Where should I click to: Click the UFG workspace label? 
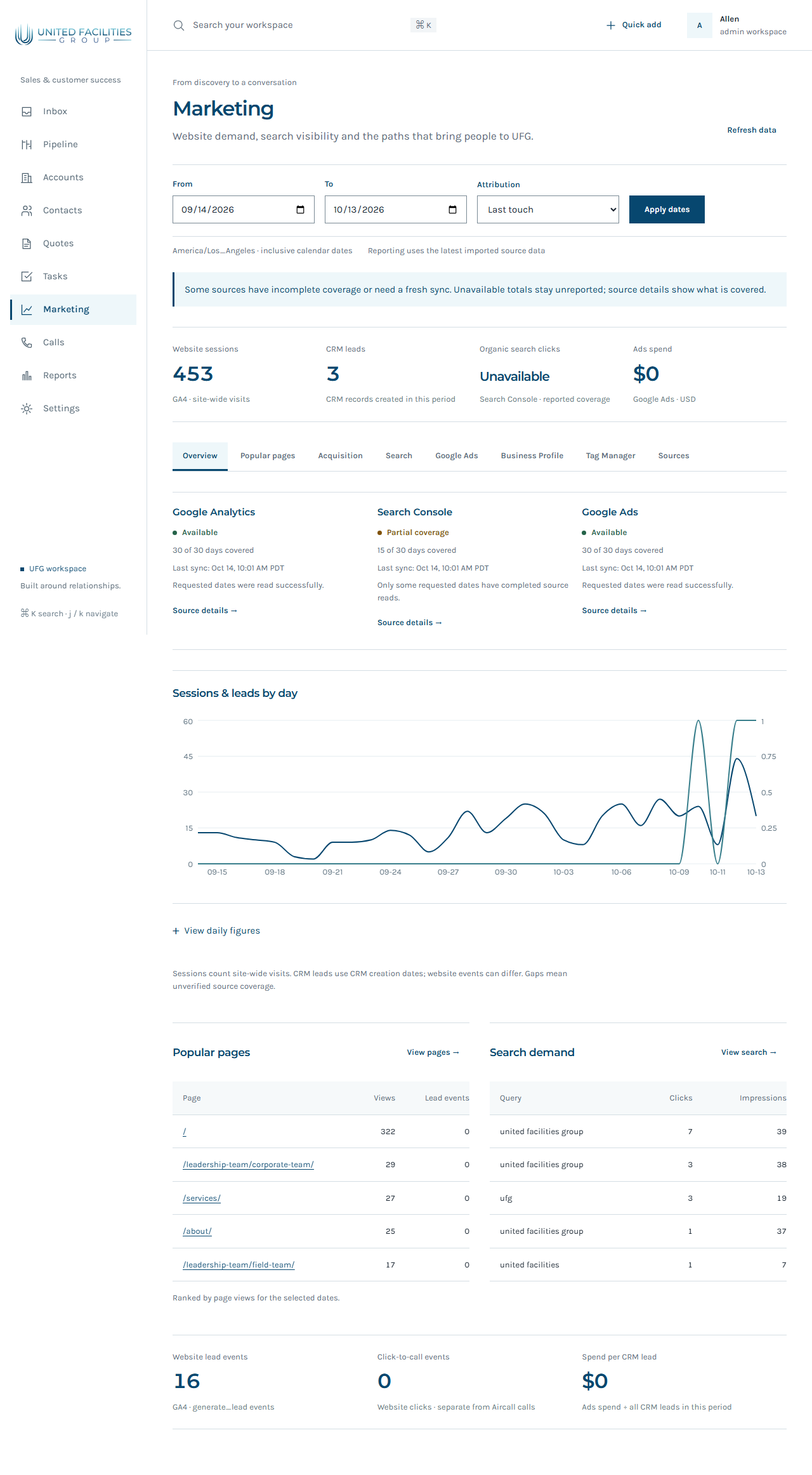point(57,569)
